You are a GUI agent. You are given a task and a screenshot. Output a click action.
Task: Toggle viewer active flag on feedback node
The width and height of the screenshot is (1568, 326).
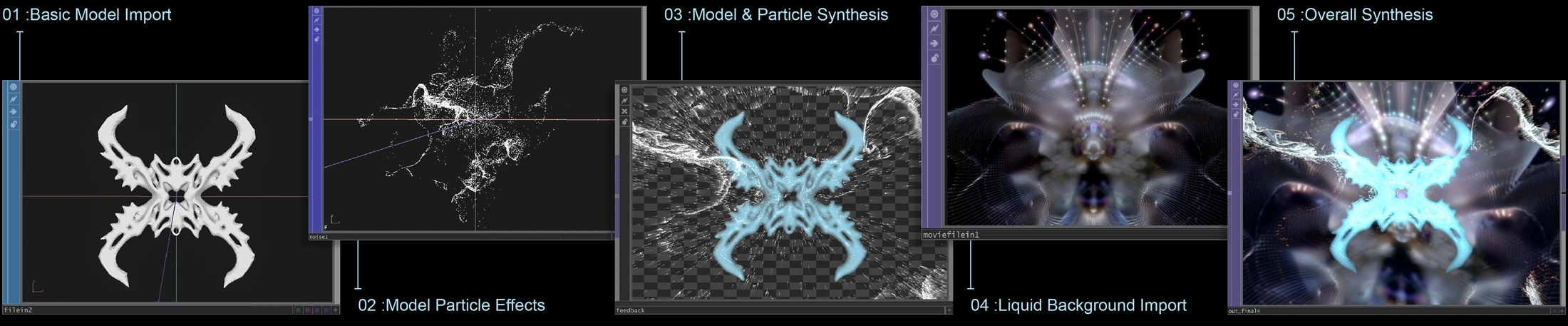[x=624, y=90]
